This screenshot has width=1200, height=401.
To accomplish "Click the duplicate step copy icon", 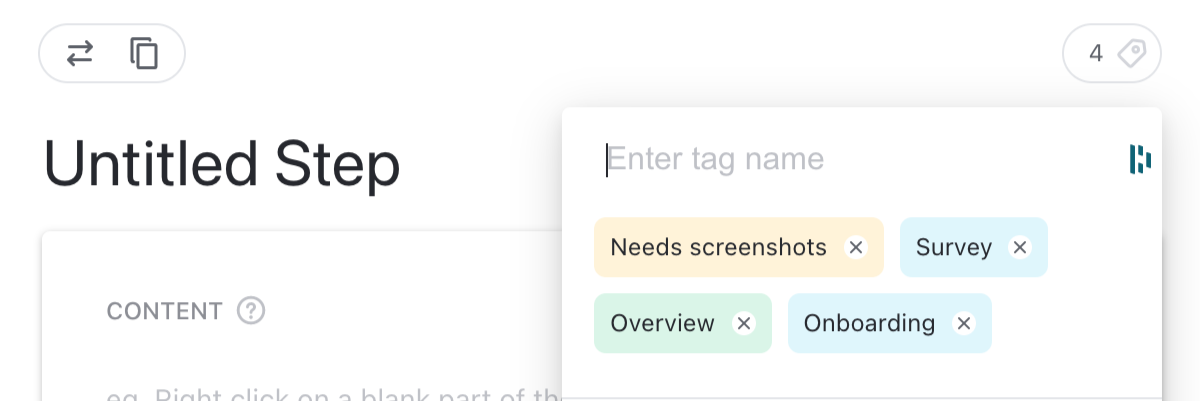I will (144, 53).
